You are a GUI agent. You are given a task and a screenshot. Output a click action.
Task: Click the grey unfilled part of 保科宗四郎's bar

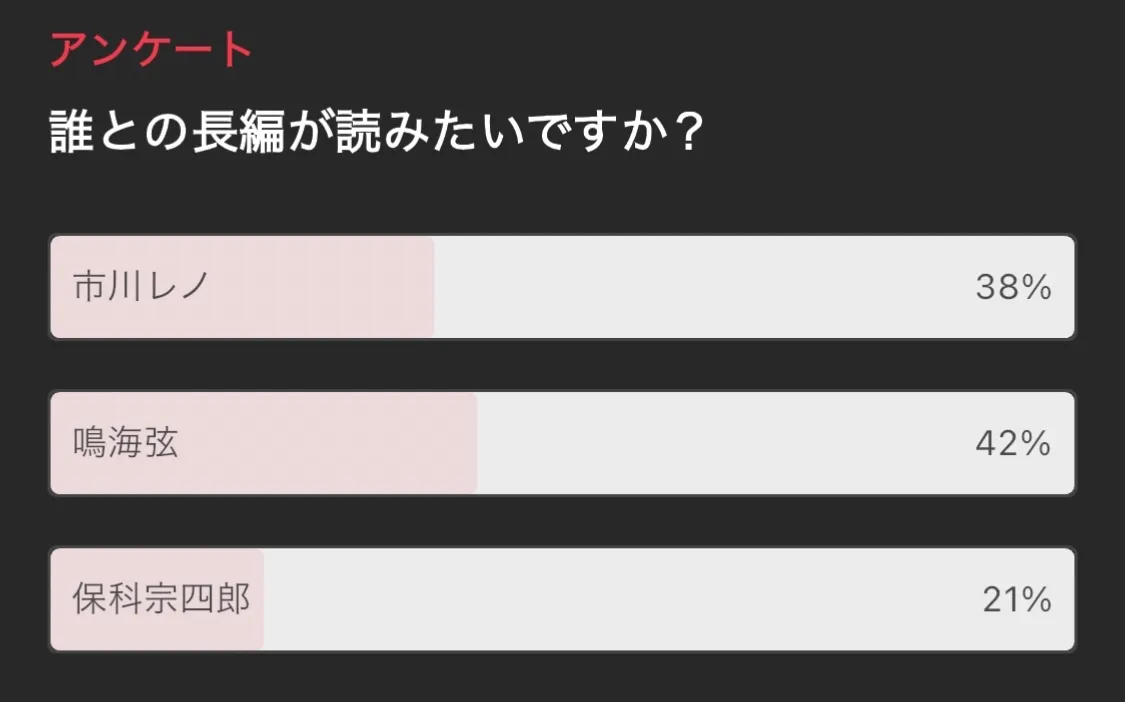point(620,599)
